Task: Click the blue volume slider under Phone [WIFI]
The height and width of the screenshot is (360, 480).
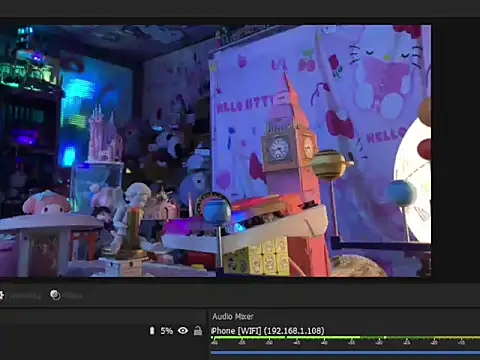Action: point(345,353)
